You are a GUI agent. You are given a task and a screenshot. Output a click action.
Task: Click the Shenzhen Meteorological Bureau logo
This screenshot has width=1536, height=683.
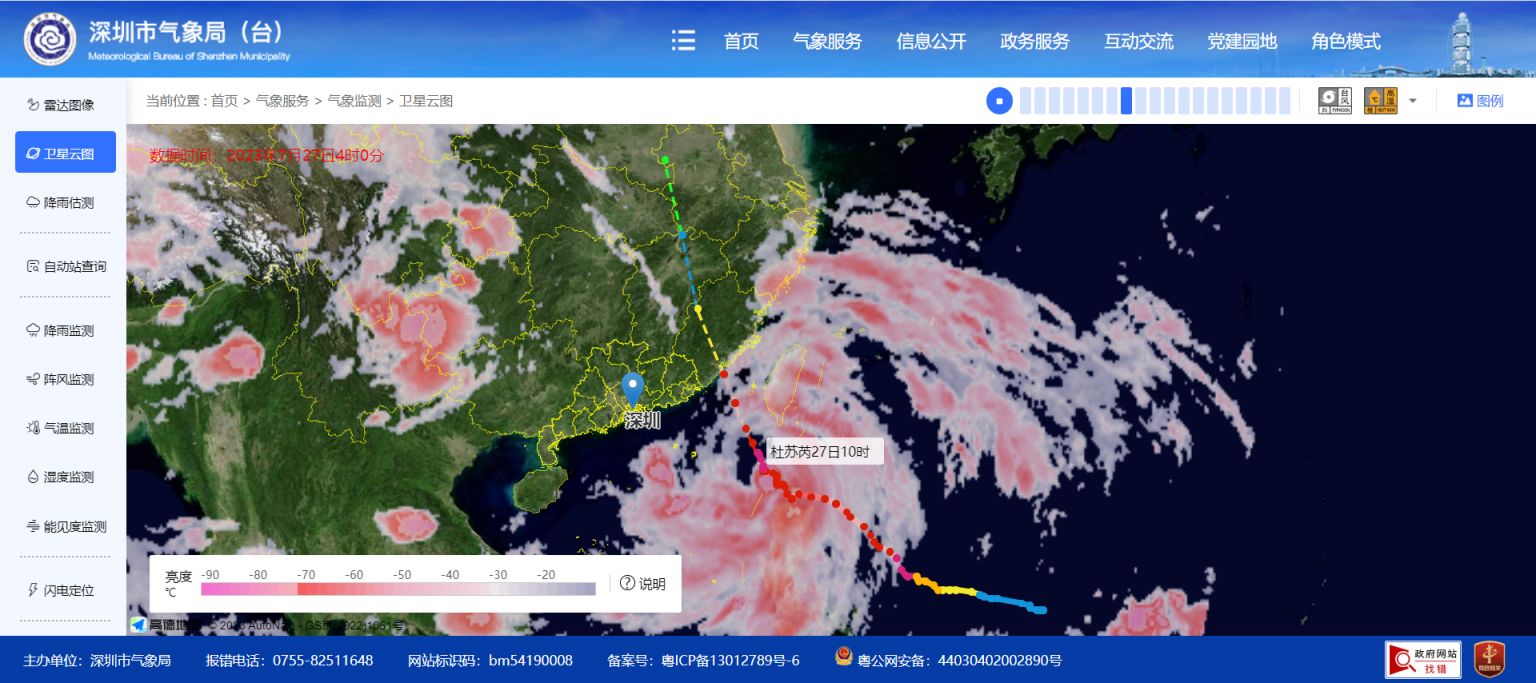coord(50,40)
